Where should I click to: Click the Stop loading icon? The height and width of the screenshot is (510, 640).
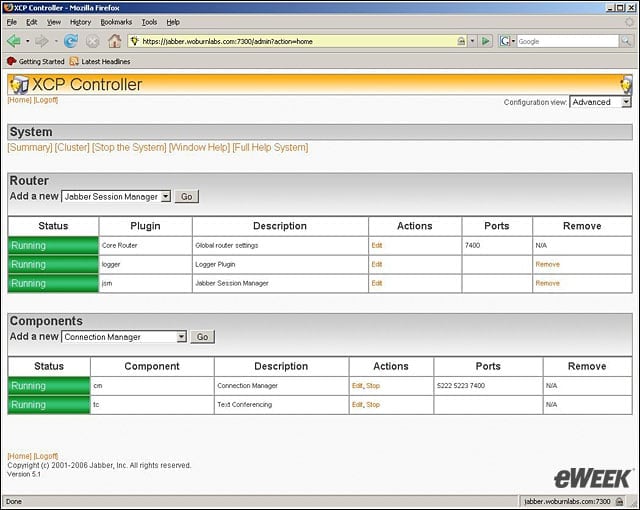point(93,41)
